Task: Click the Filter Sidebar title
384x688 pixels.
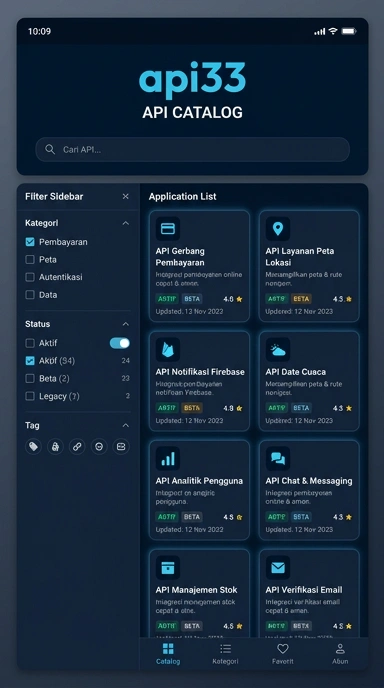Action: point(54,197)
